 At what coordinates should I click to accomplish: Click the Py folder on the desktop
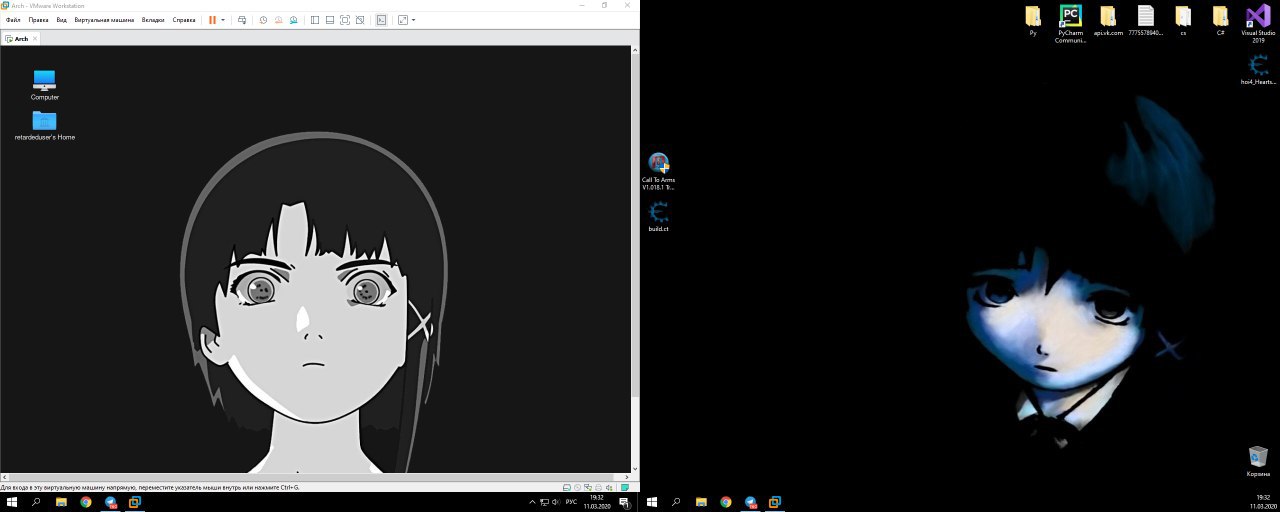click(x=1033, y=20)
